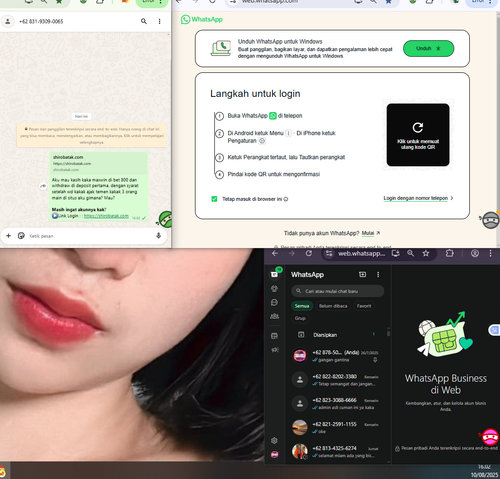
Task: Click the pink ninja extension icon
Action: [x=490, y=437]
